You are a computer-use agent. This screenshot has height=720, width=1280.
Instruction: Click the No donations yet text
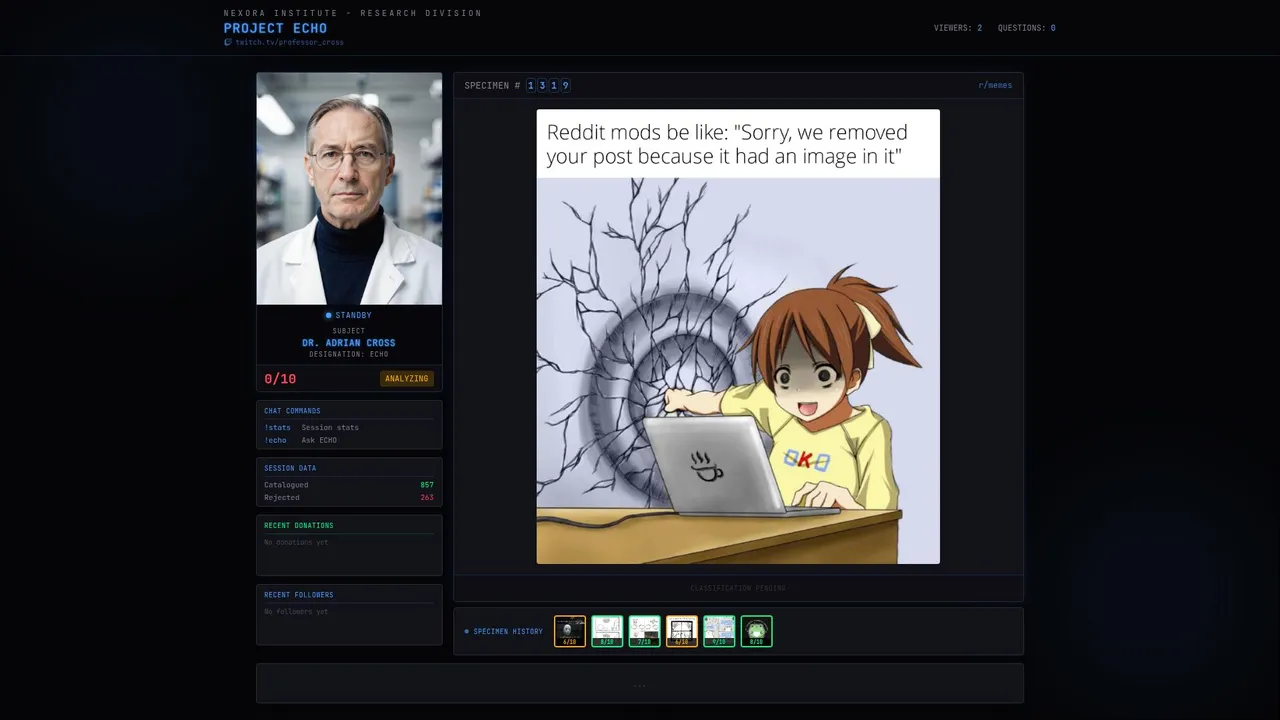click(296, 542)
